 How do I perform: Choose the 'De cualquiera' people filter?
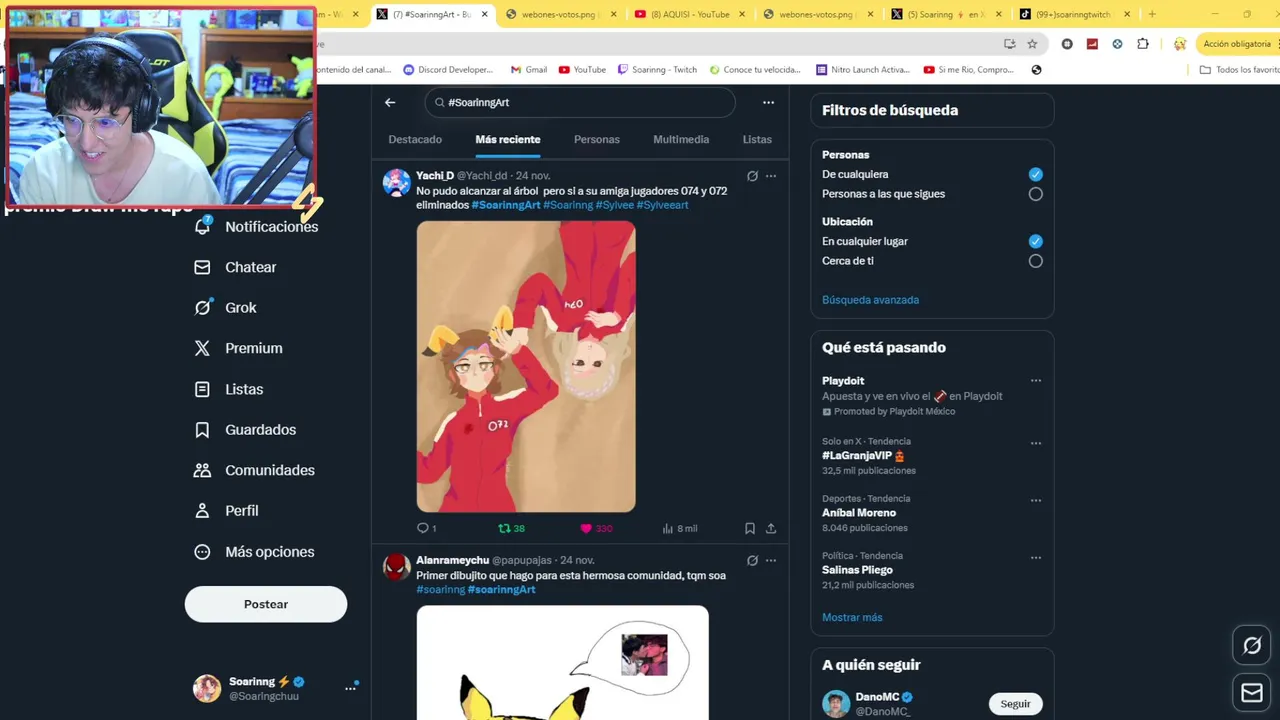(x=1035, y=174)
